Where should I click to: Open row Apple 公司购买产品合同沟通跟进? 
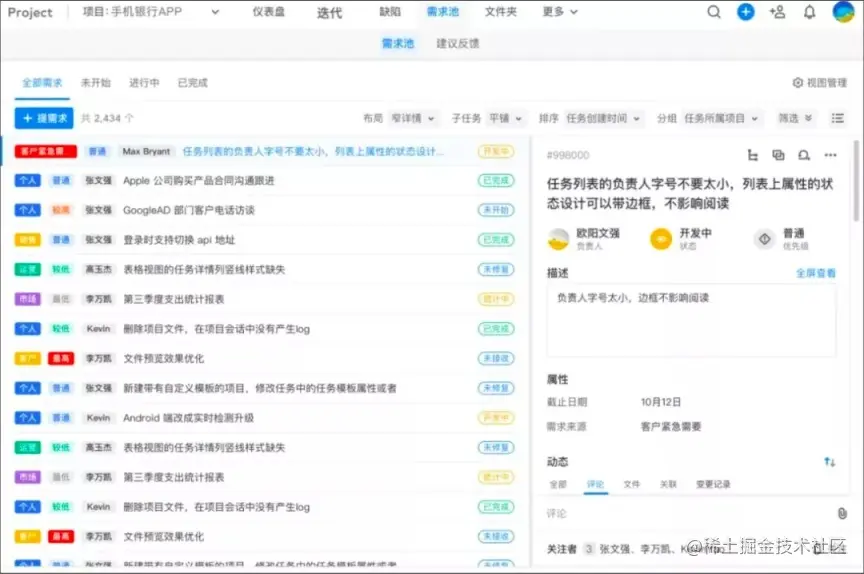(198, 181)
